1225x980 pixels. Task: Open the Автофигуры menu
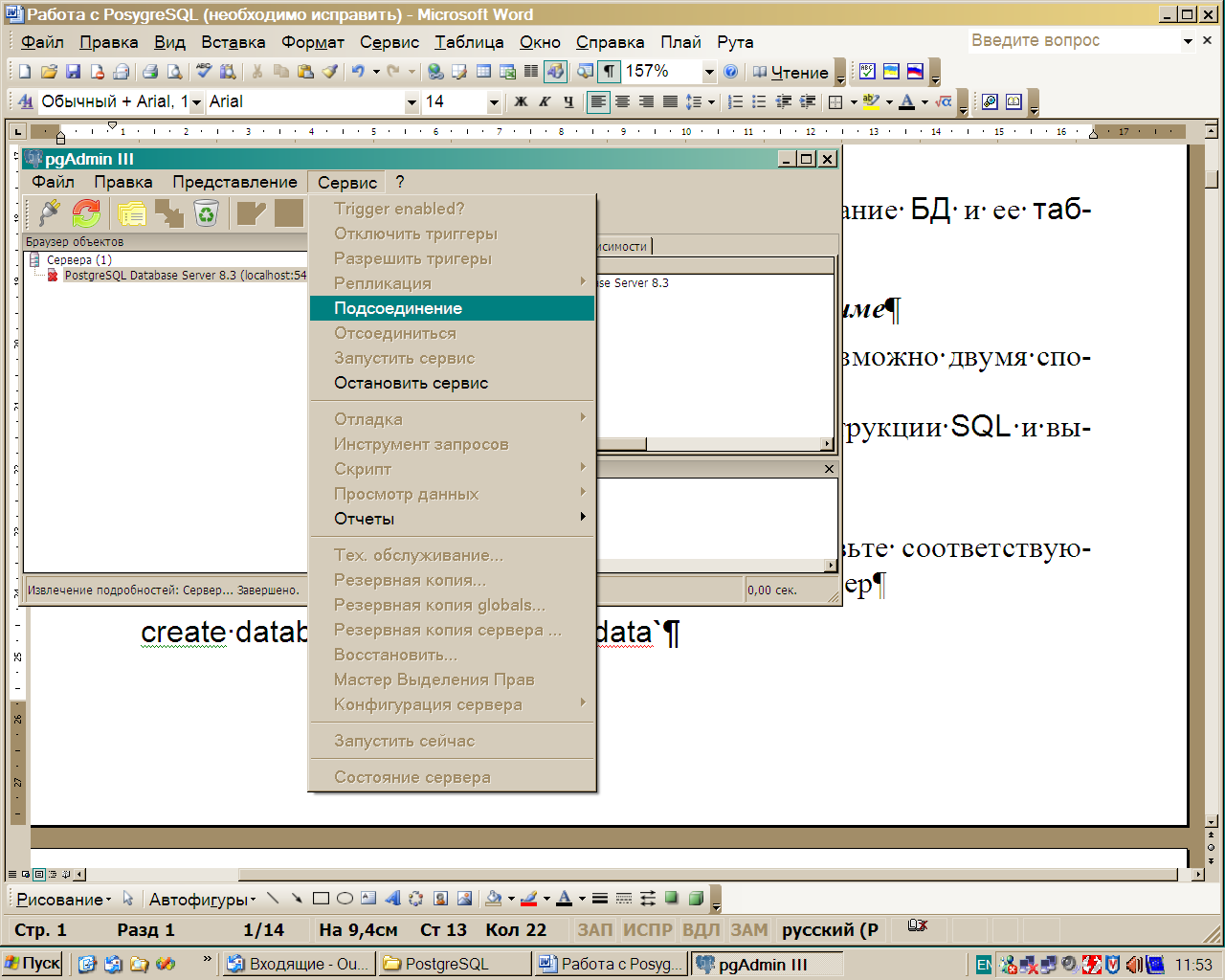202,900
